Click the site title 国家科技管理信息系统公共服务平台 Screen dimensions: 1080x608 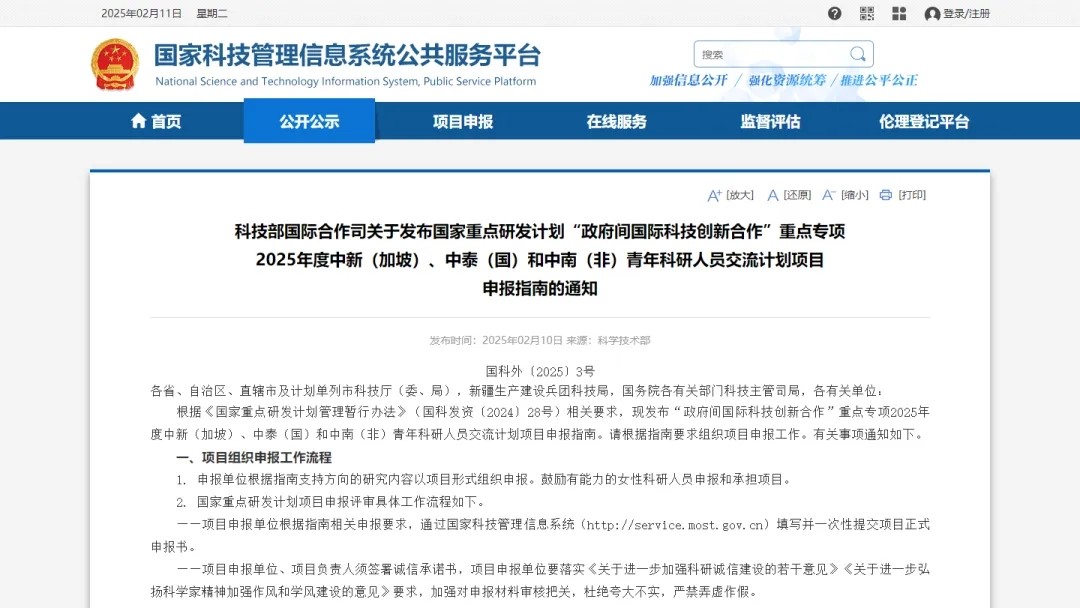tap(347, 55)
